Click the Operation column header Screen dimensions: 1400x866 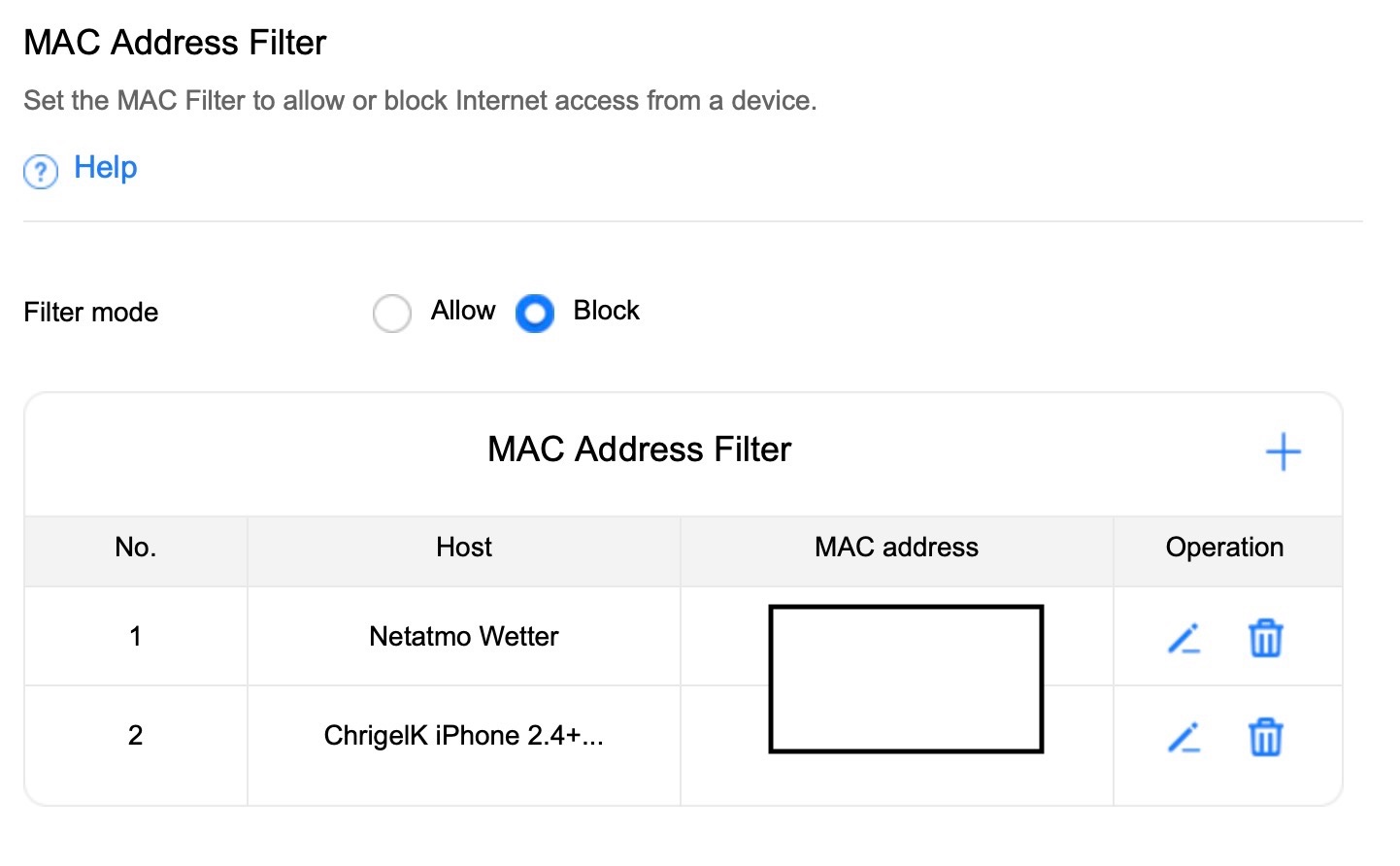click(1224, 548)
